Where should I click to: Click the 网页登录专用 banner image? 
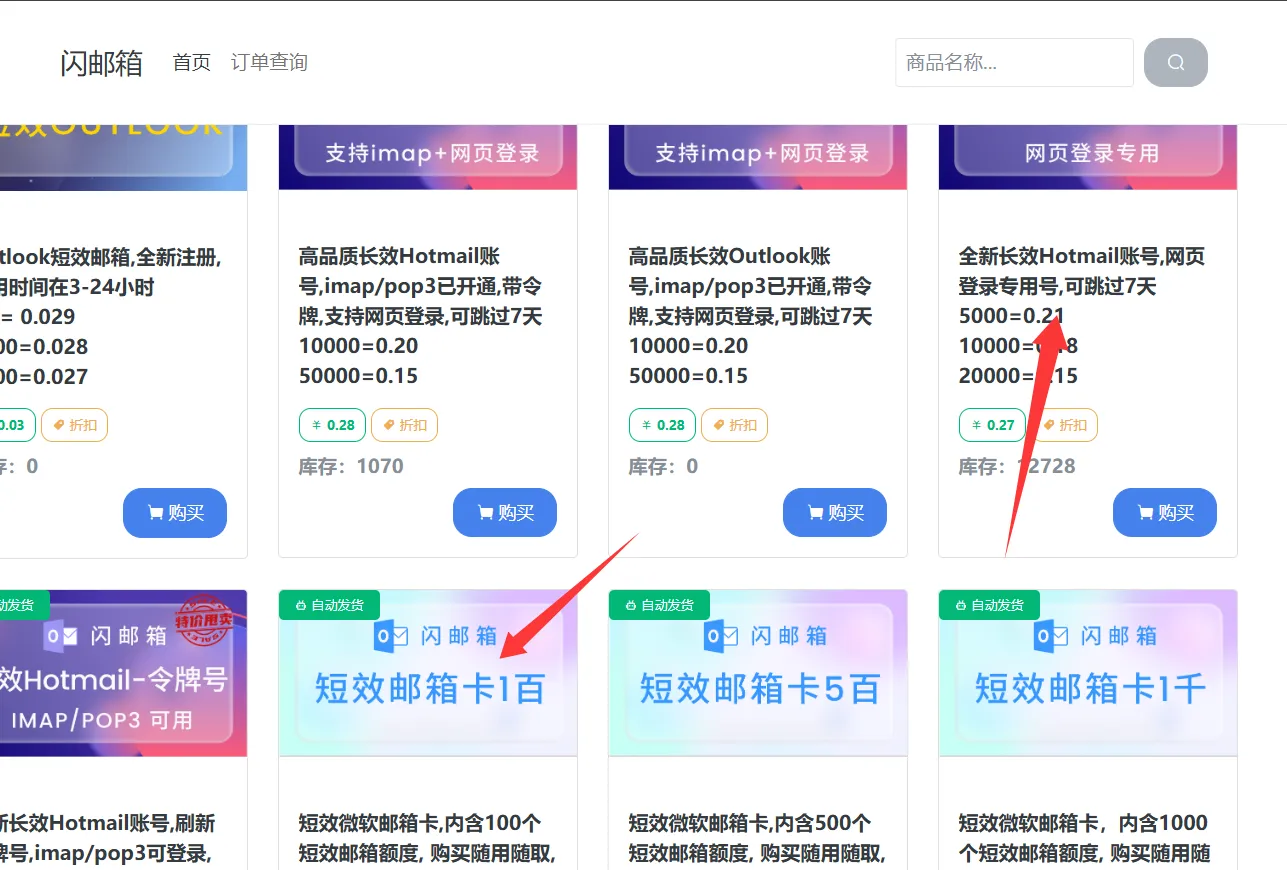[1088, 157]
